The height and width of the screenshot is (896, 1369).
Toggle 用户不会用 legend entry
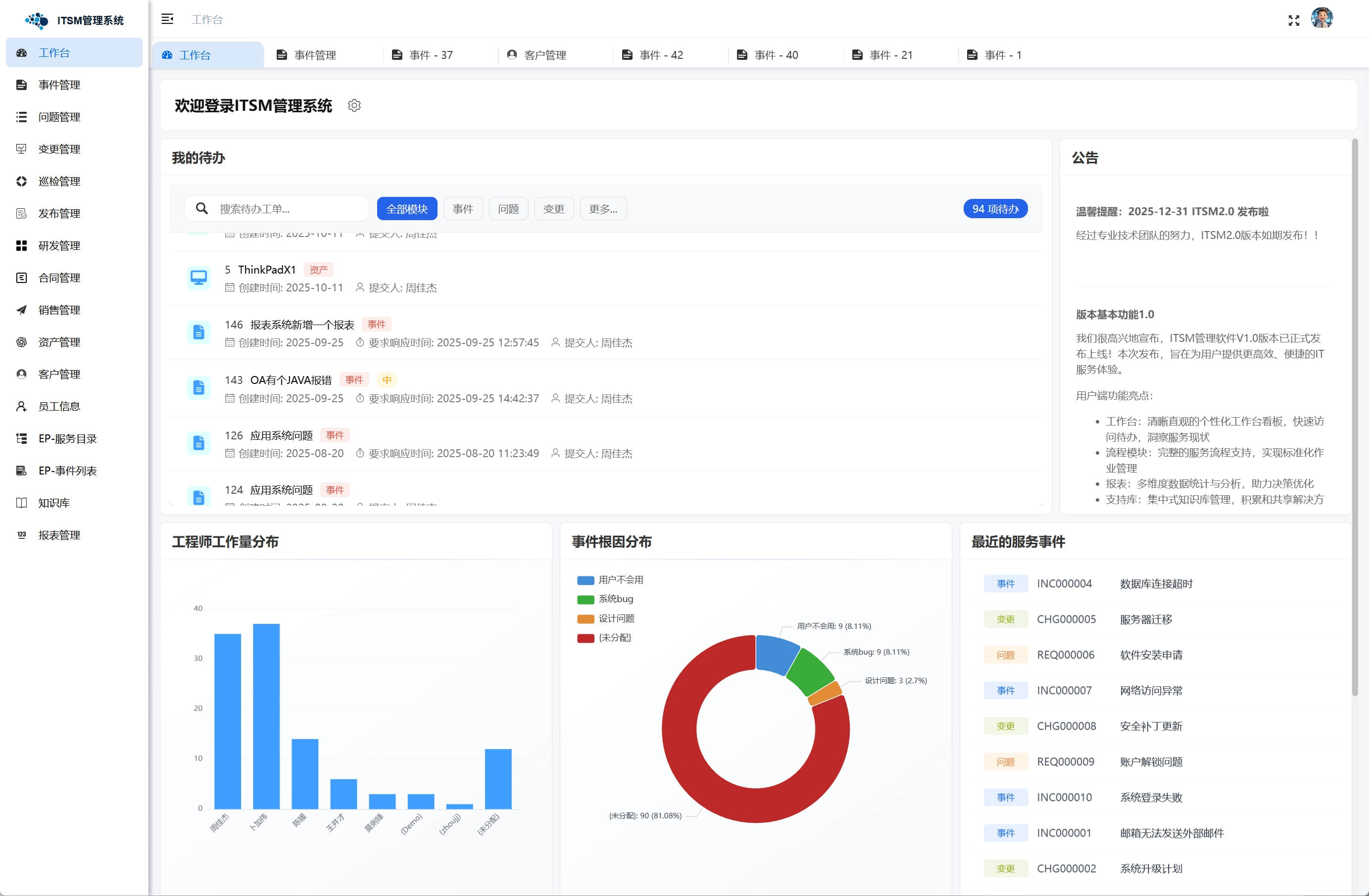point(610,580)
